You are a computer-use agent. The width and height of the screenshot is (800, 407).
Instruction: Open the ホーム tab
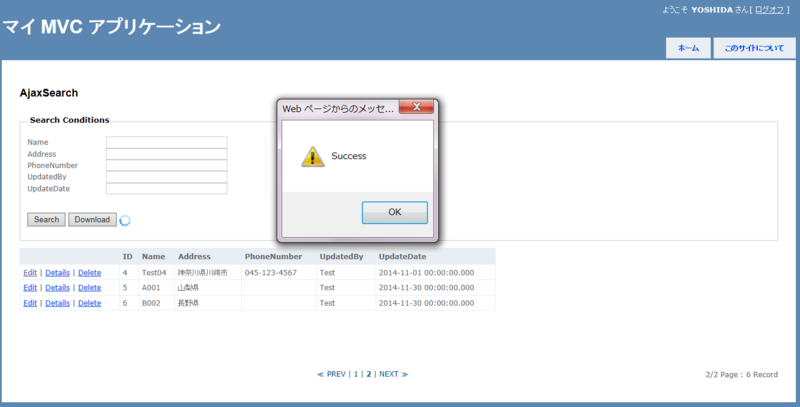[x=688, y=48]
